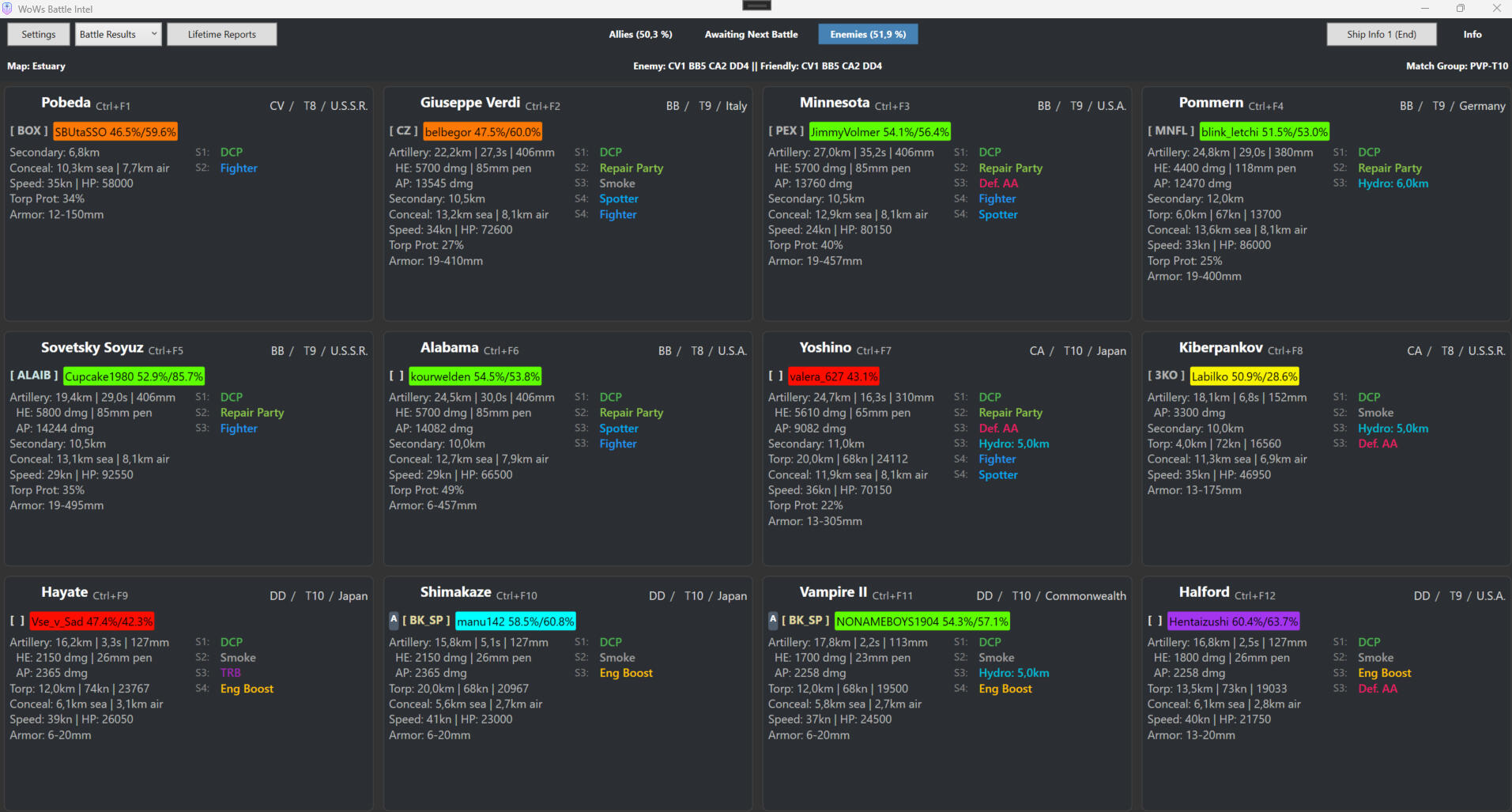Select the Alabama ship name
This screenshot has height=812, width=1512.
click(449, 348)
